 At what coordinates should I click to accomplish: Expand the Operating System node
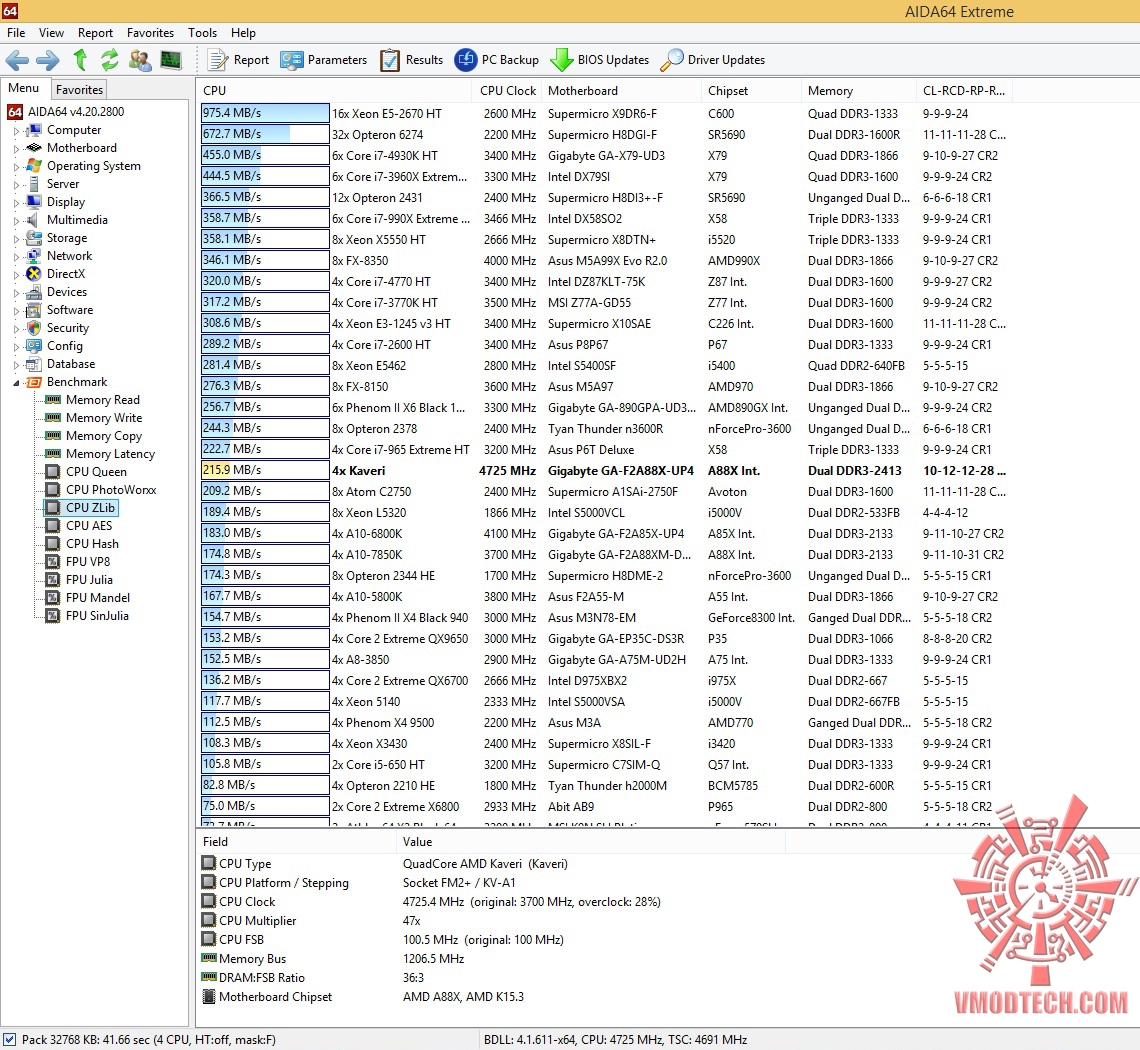[x=16, y=167]
